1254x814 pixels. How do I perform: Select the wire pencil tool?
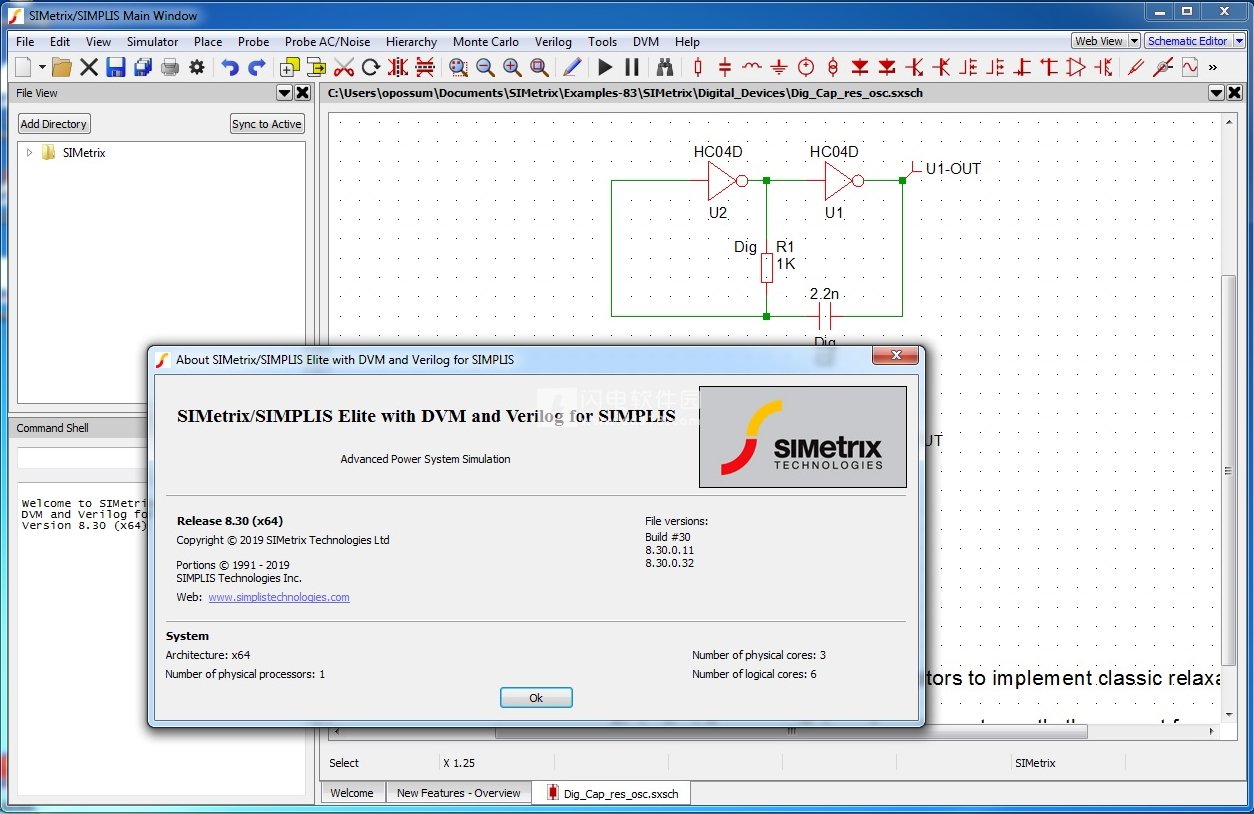coord(572,67)
